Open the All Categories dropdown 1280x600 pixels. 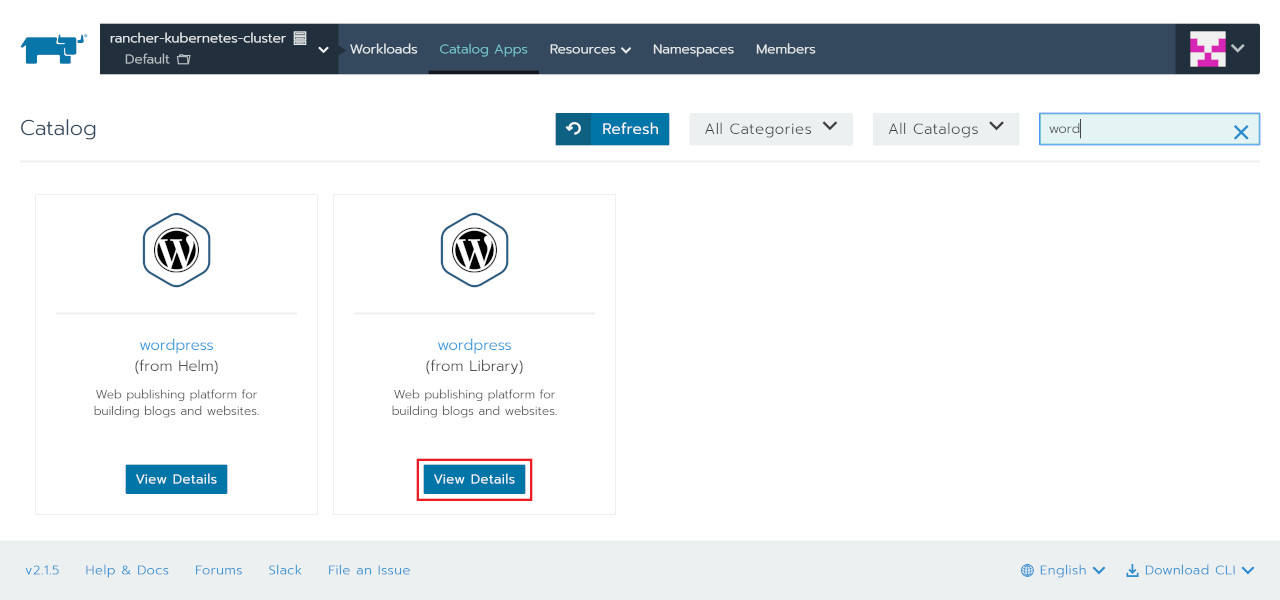pos(771,129)
